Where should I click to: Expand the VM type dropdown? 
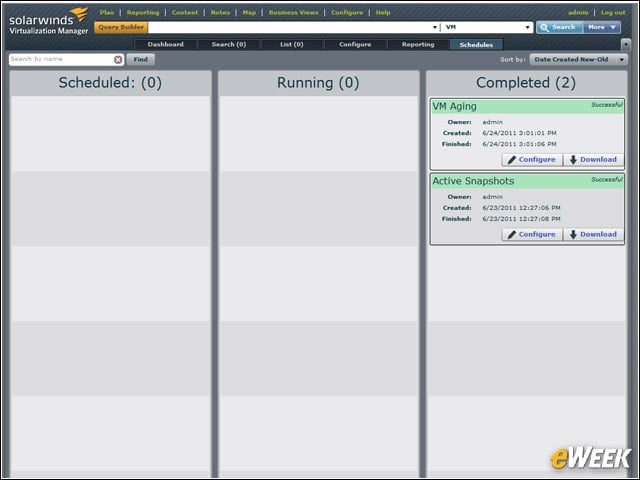(x=527, y=27)
